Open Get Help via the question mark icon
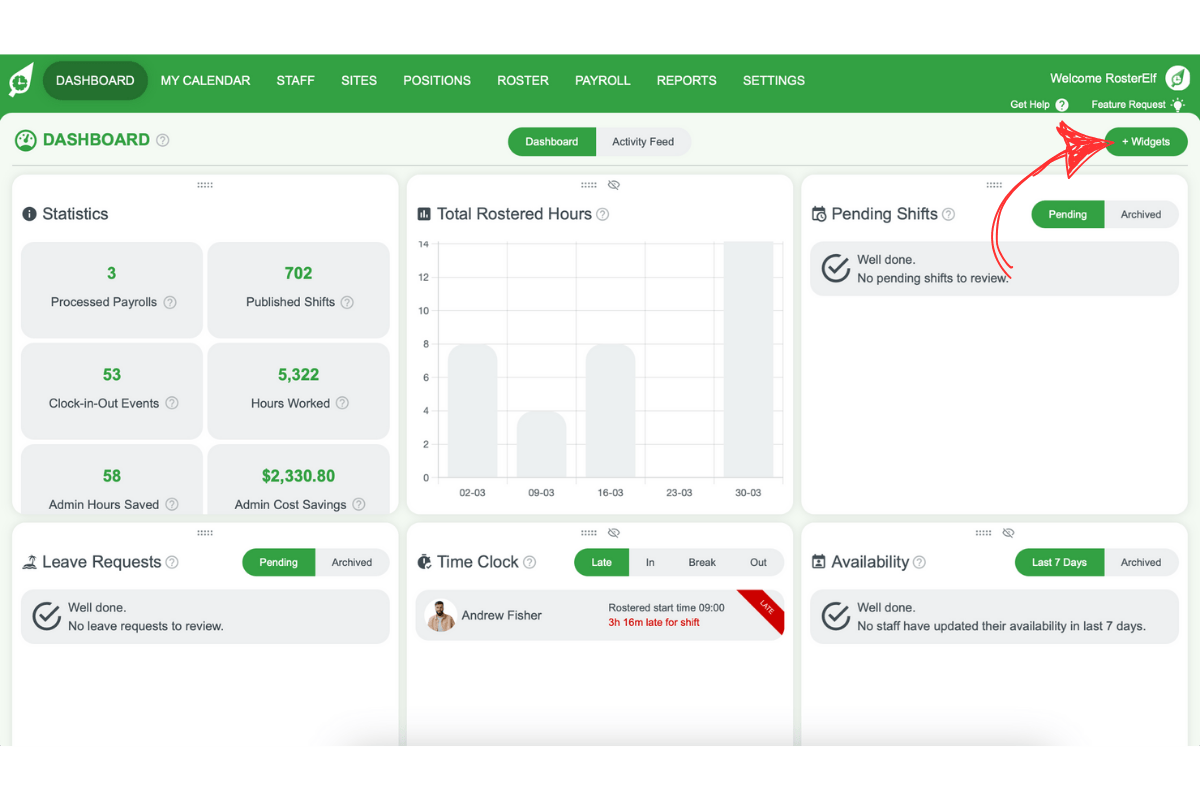The image size is (1200, 800). (x=1062, y=104)
